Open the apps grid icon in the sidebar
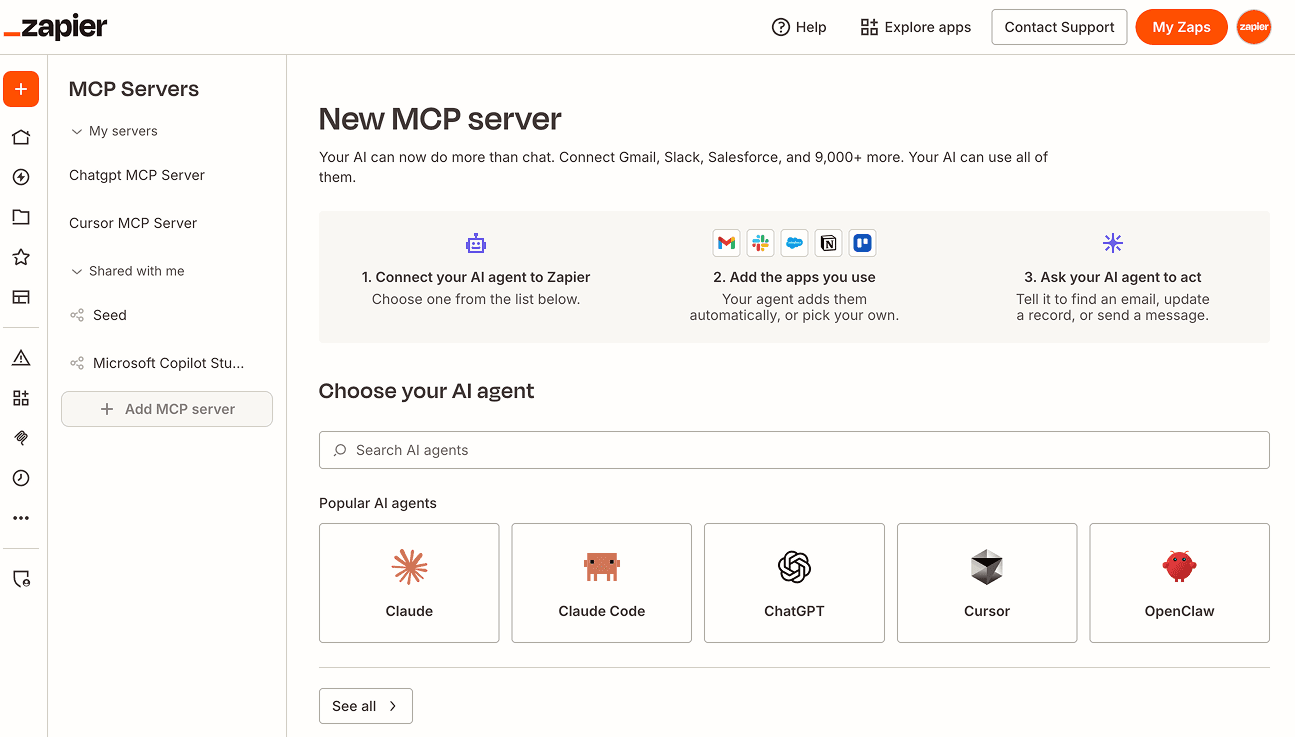This screenshot has width=1295, height=737. 21,398
